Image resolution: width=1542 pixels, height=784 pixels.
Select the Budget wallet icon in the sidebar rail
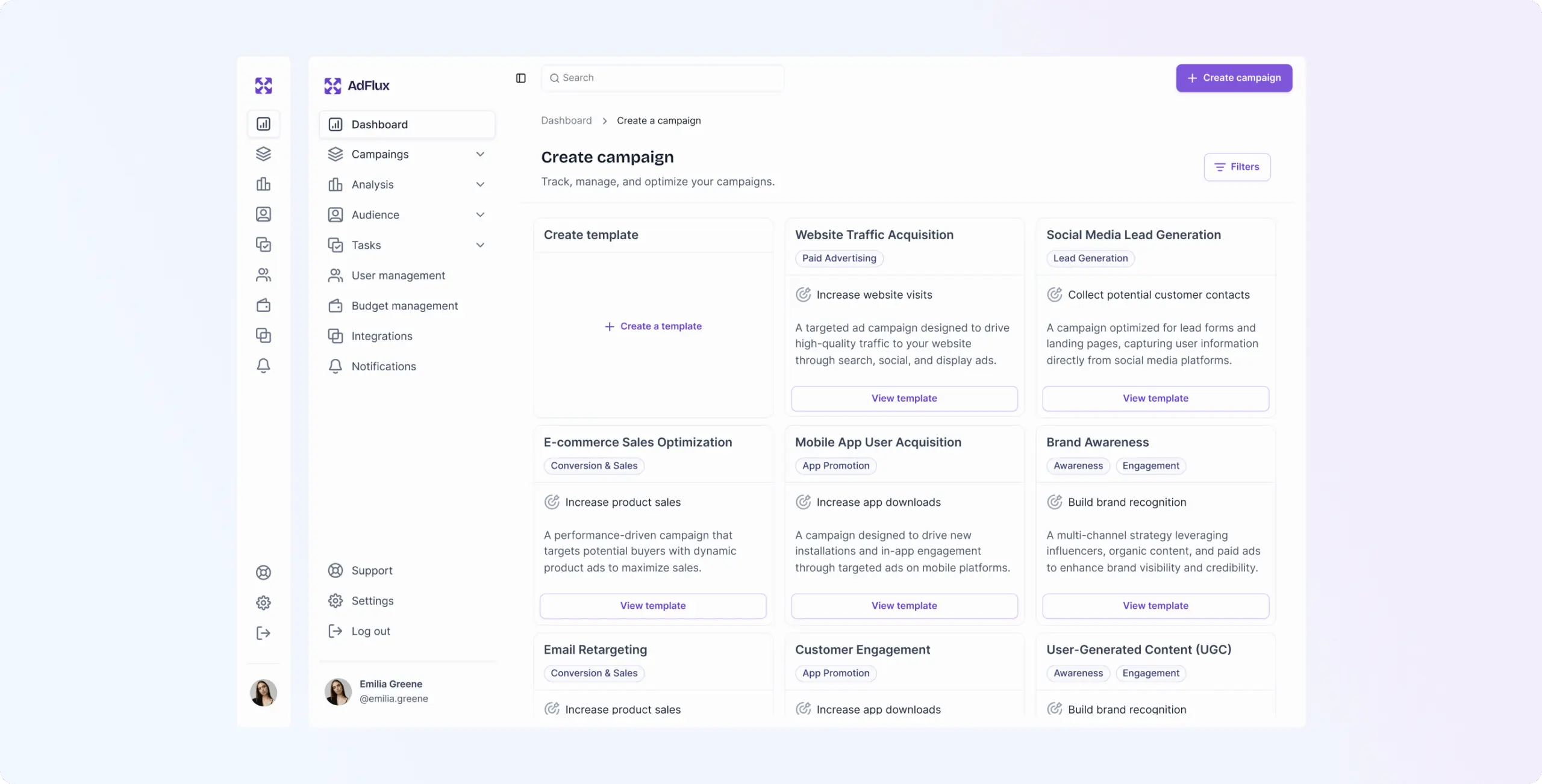click(263, 305)
